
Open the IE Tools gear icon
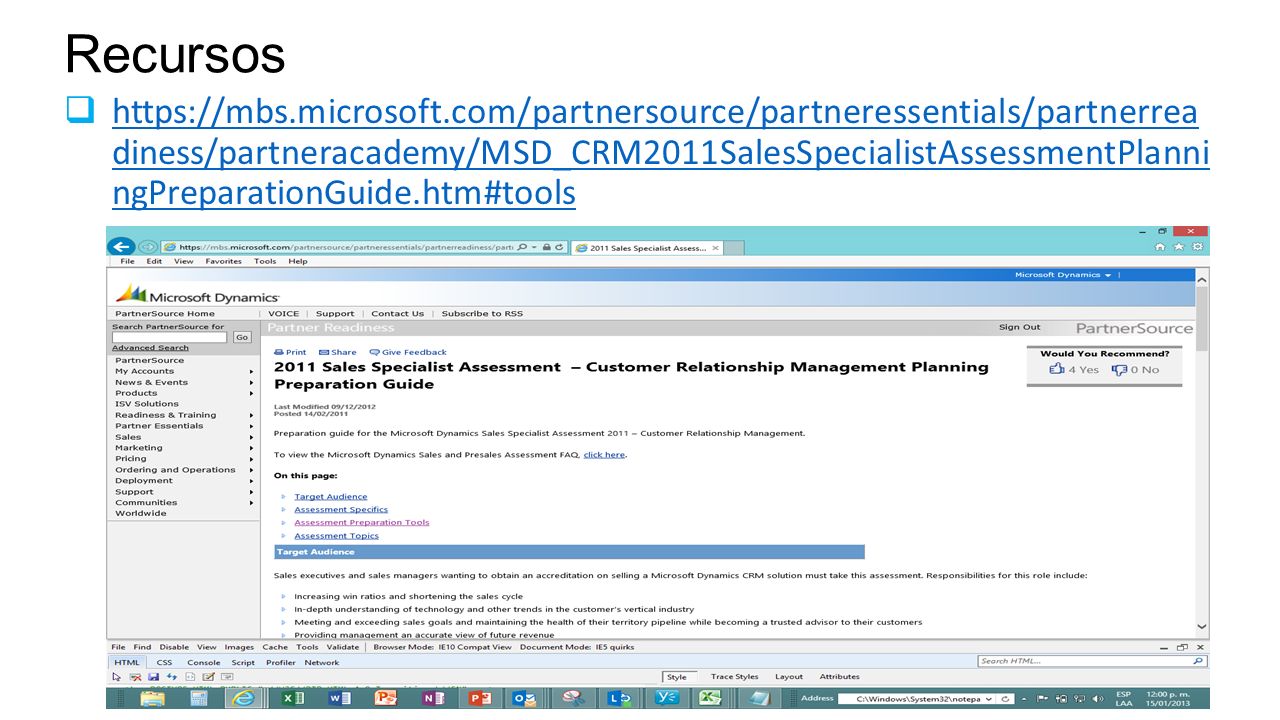click(1198, 247)
